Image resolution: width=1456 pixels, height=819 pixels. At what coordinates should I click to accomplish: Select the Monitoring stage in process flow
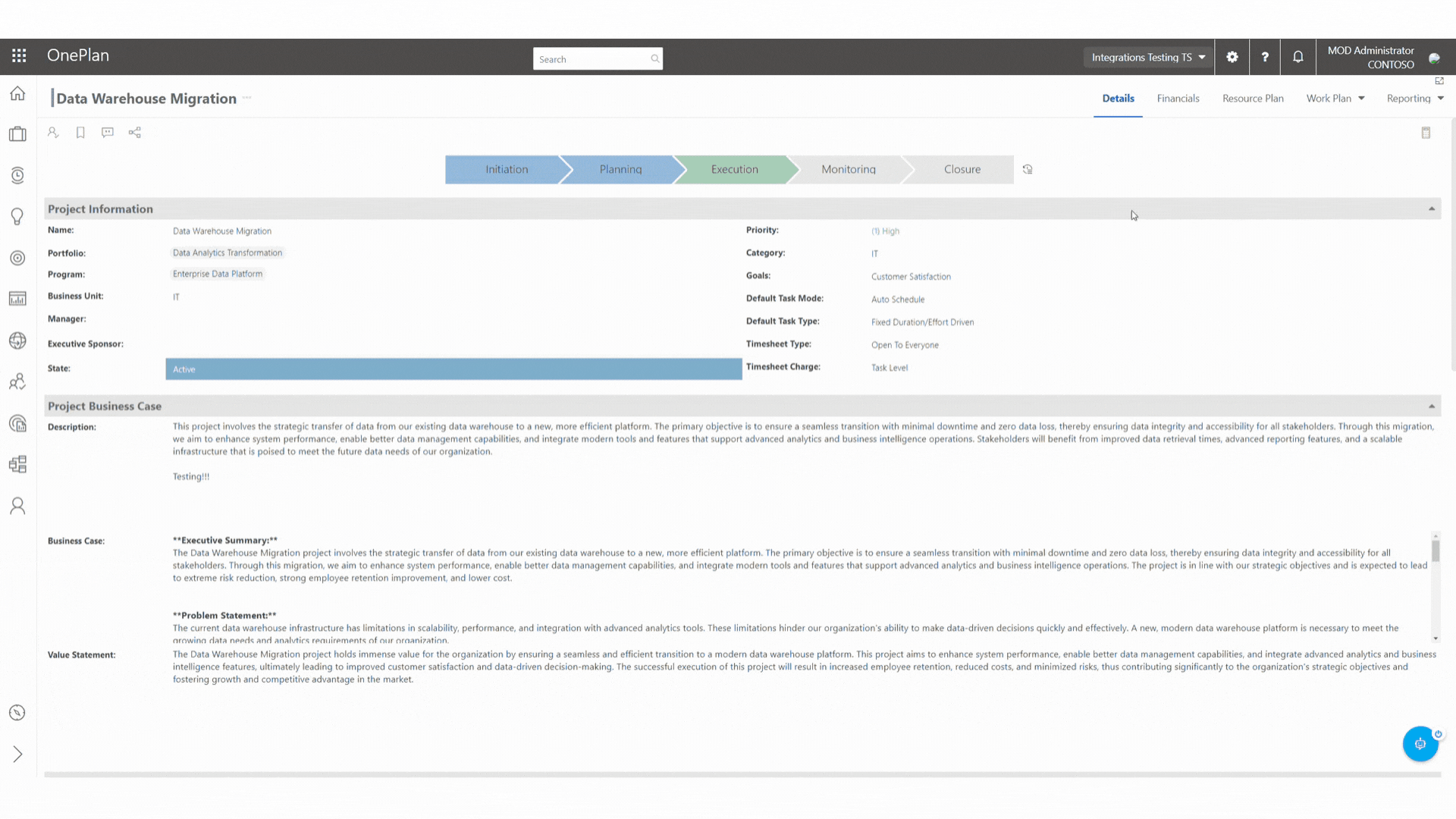point(848,169)
